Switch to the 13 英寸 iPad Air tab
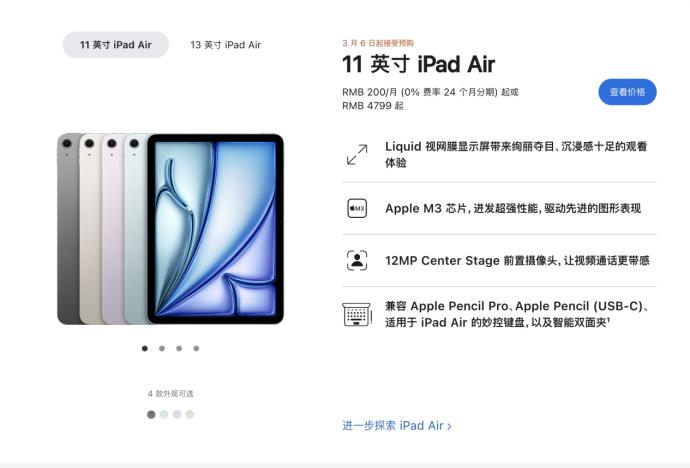This screenshot has height=468, width=690. [225, 45]
